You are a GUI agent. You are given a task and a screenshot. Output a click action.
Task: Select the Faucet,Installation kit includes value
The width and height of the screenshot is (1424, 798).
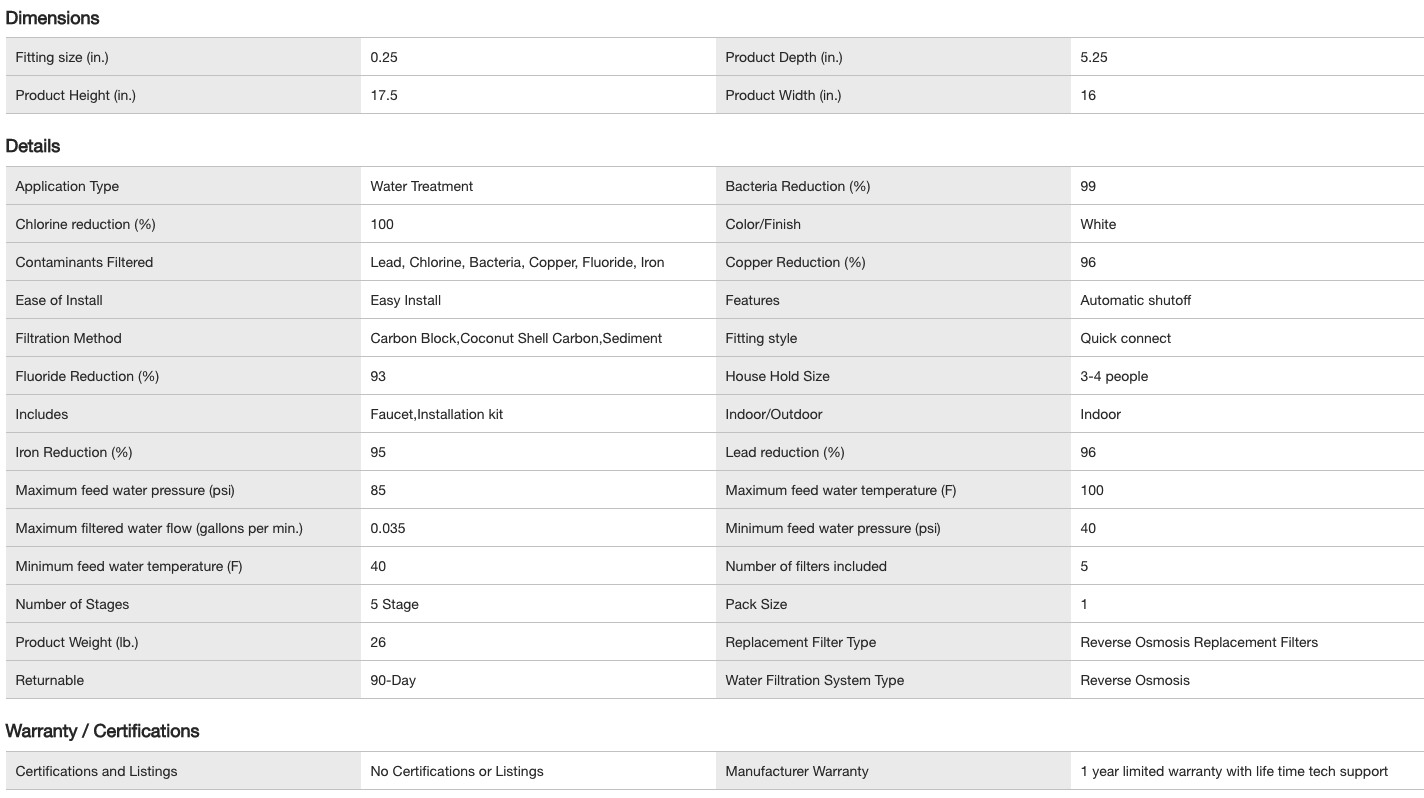436,414
